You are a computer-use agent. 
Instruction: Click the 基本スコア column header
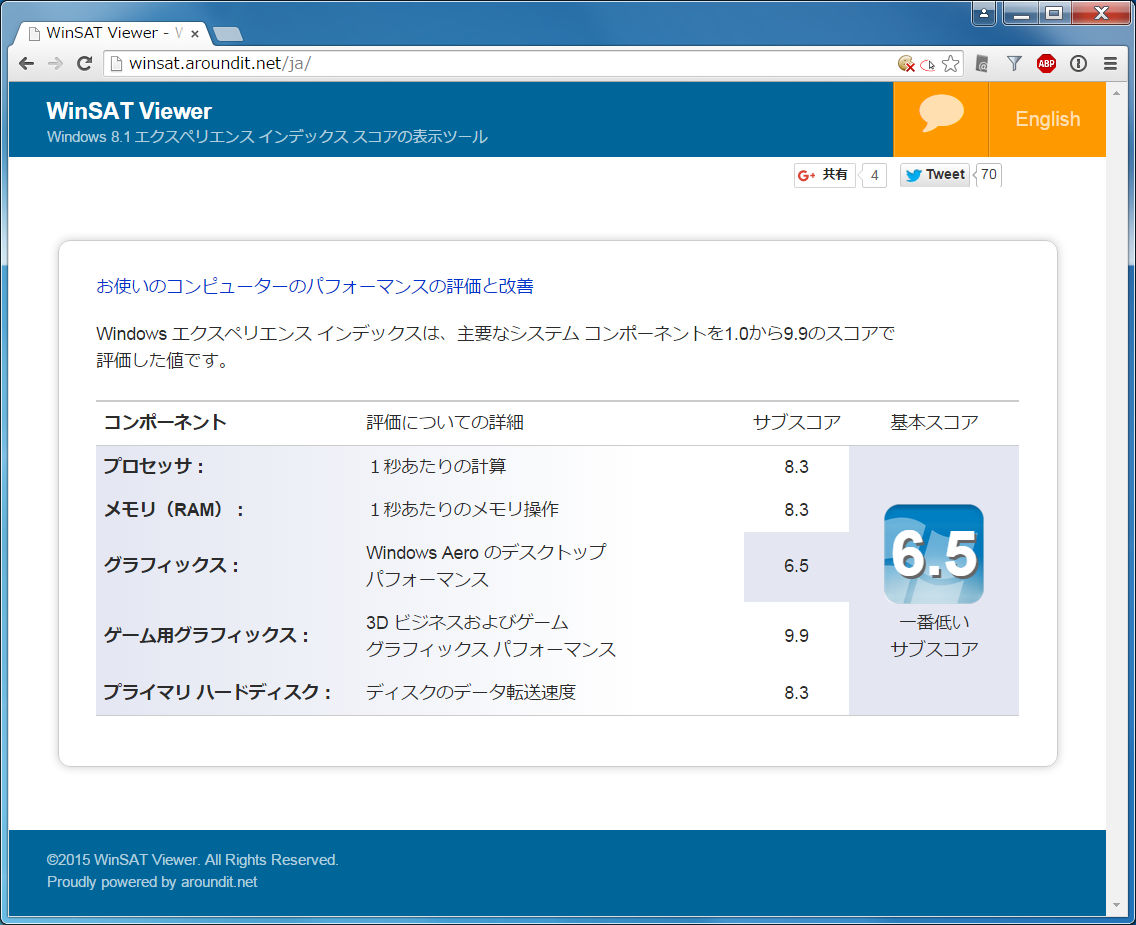pyautogui.click(x=934, y=422)
